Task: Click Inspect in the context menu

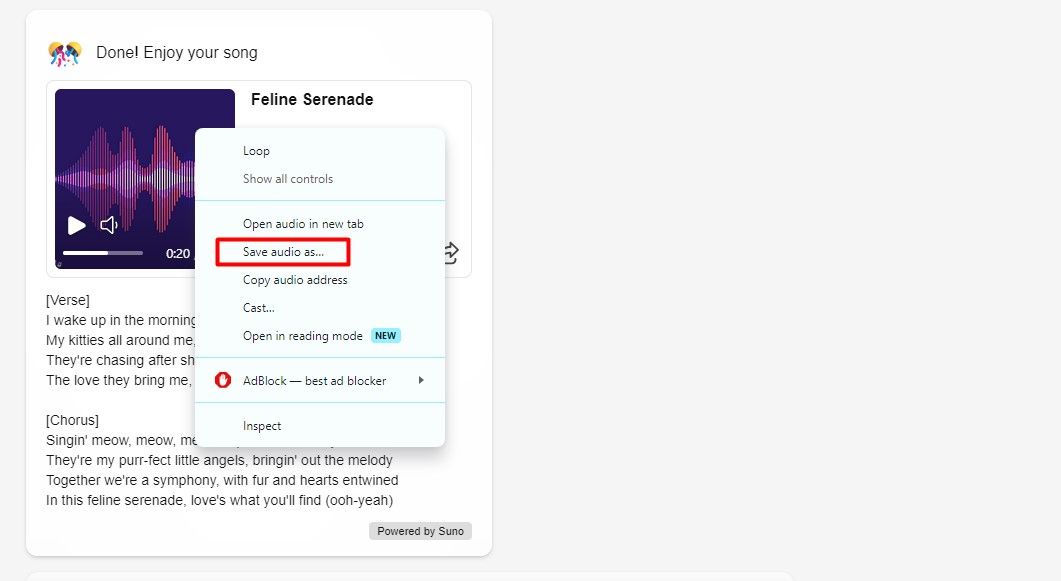Action: pyautogui.click(x=262, y=426)
